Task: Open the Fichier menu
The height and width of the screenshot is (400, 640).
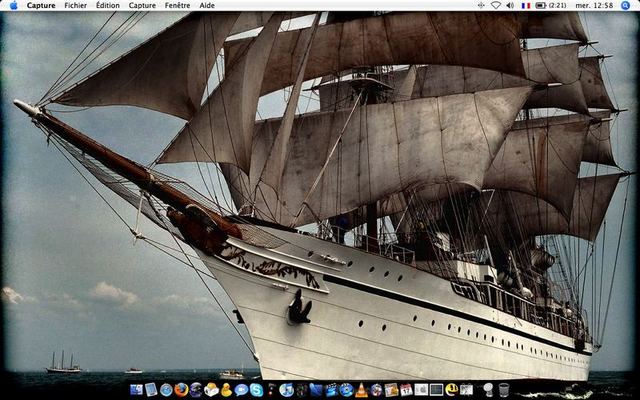Action: (76, 5)
